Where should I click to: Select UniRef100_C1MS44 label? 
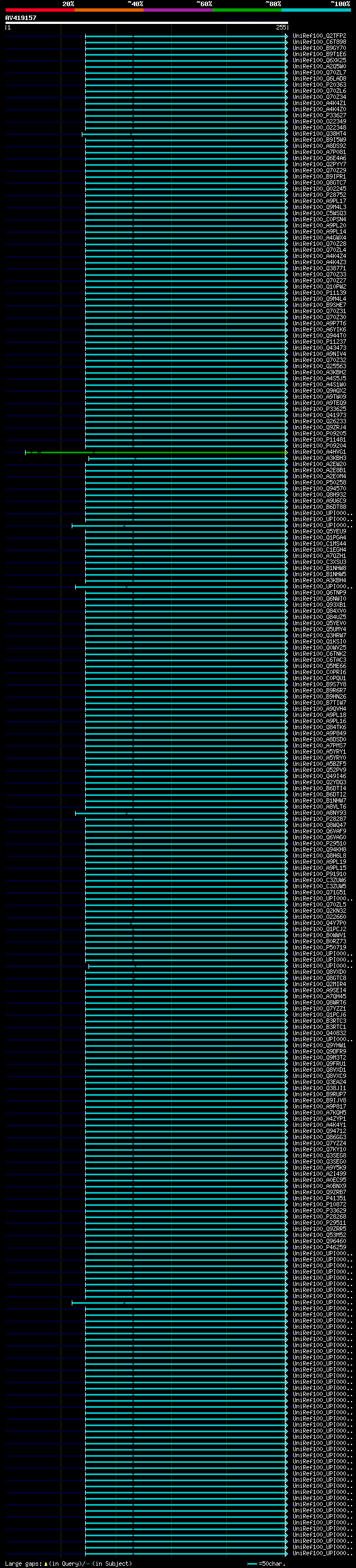[x=319, y=543]
